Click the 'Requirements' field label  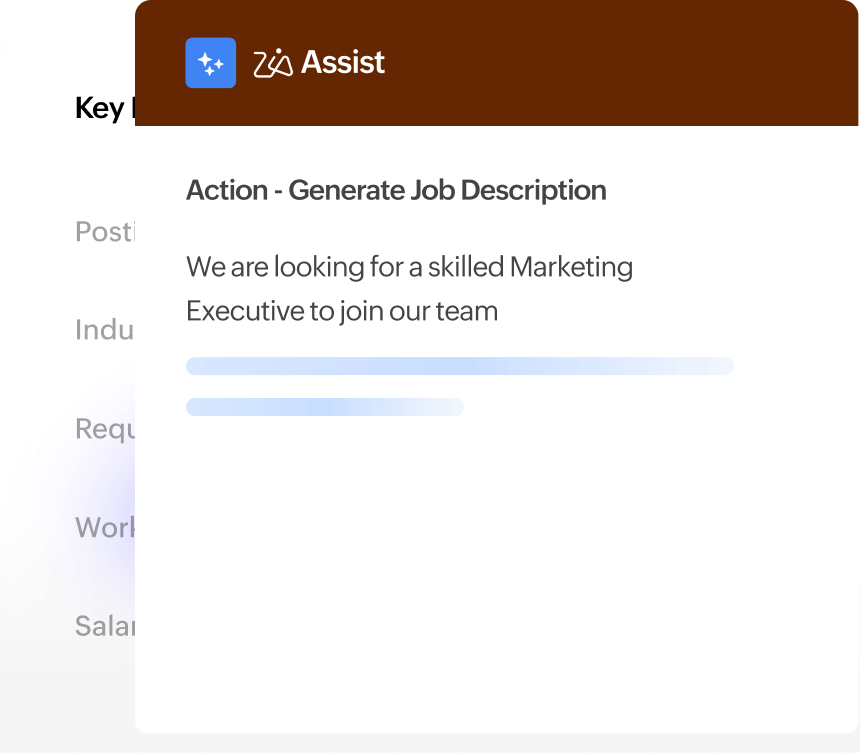click(x=105, y=428)
